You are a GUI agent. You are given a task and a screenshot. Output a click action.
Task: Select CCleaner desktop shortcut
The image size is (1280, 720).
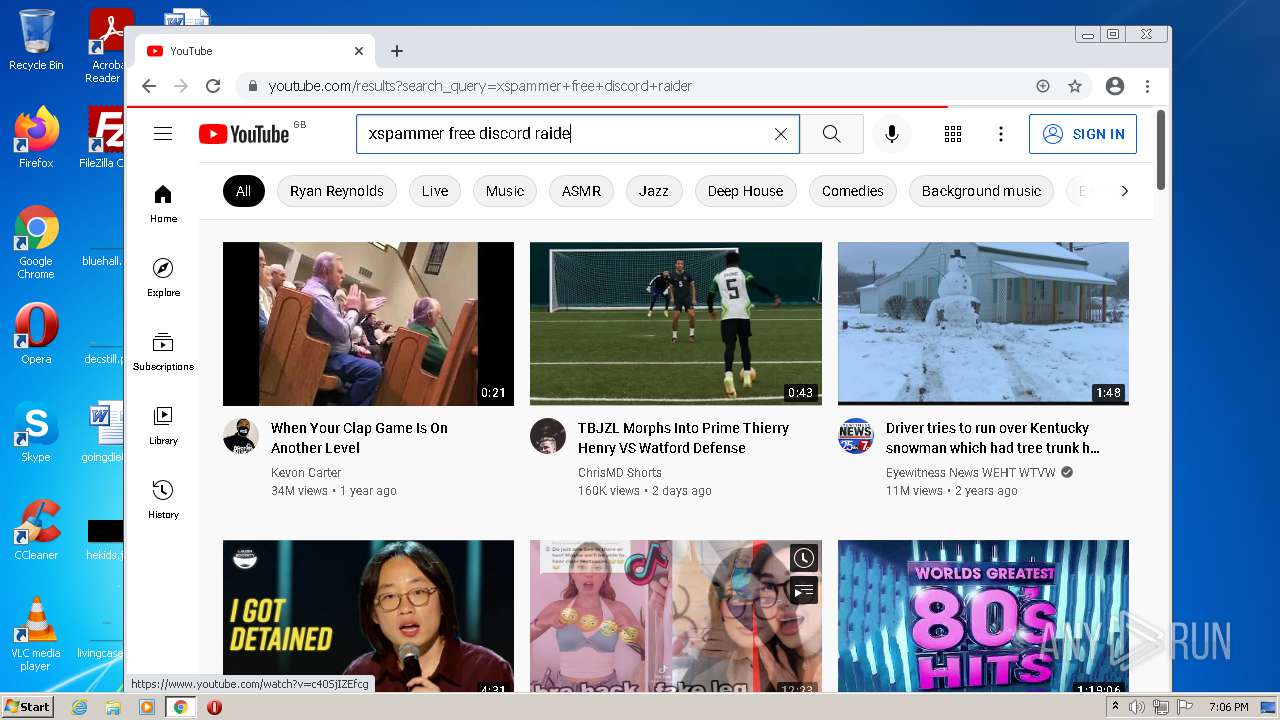click(36, 530)
